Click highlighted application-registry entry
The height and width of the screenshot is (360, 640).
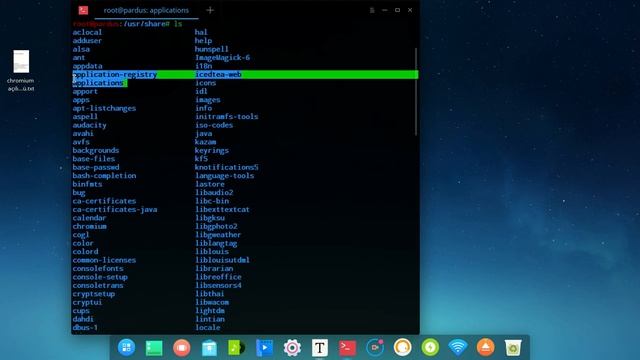coord(115,74)
